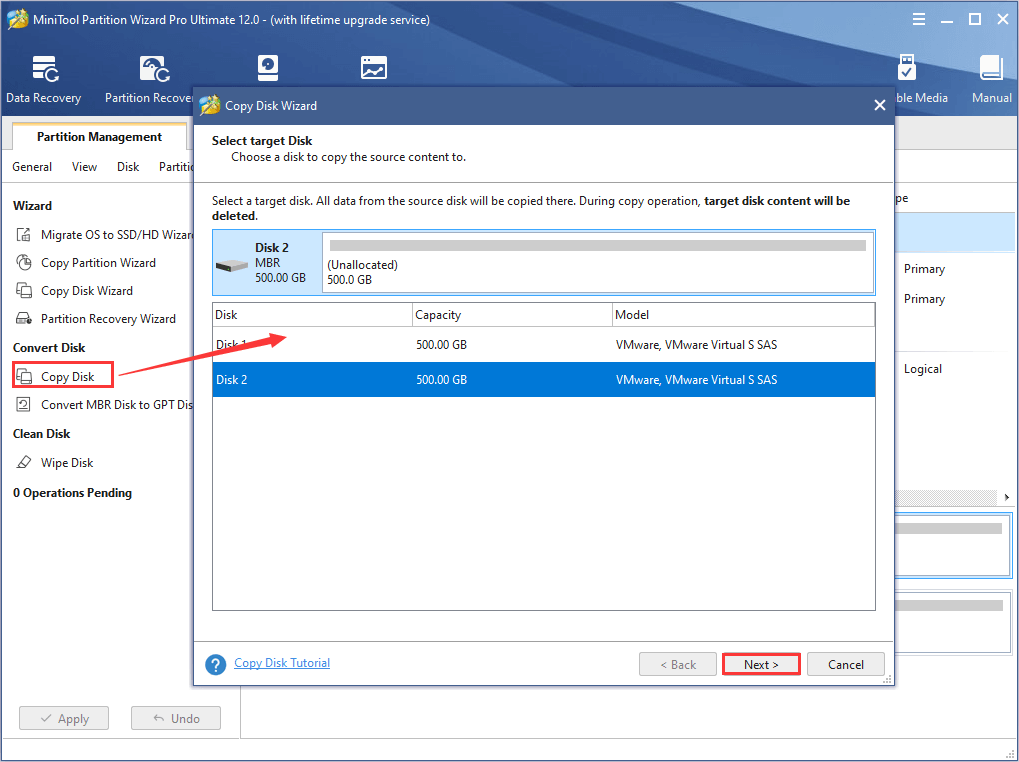Open the Disk Benchmark toolbar icon
This screenshot has width=1019, height=762.
[x=268, y=68]
